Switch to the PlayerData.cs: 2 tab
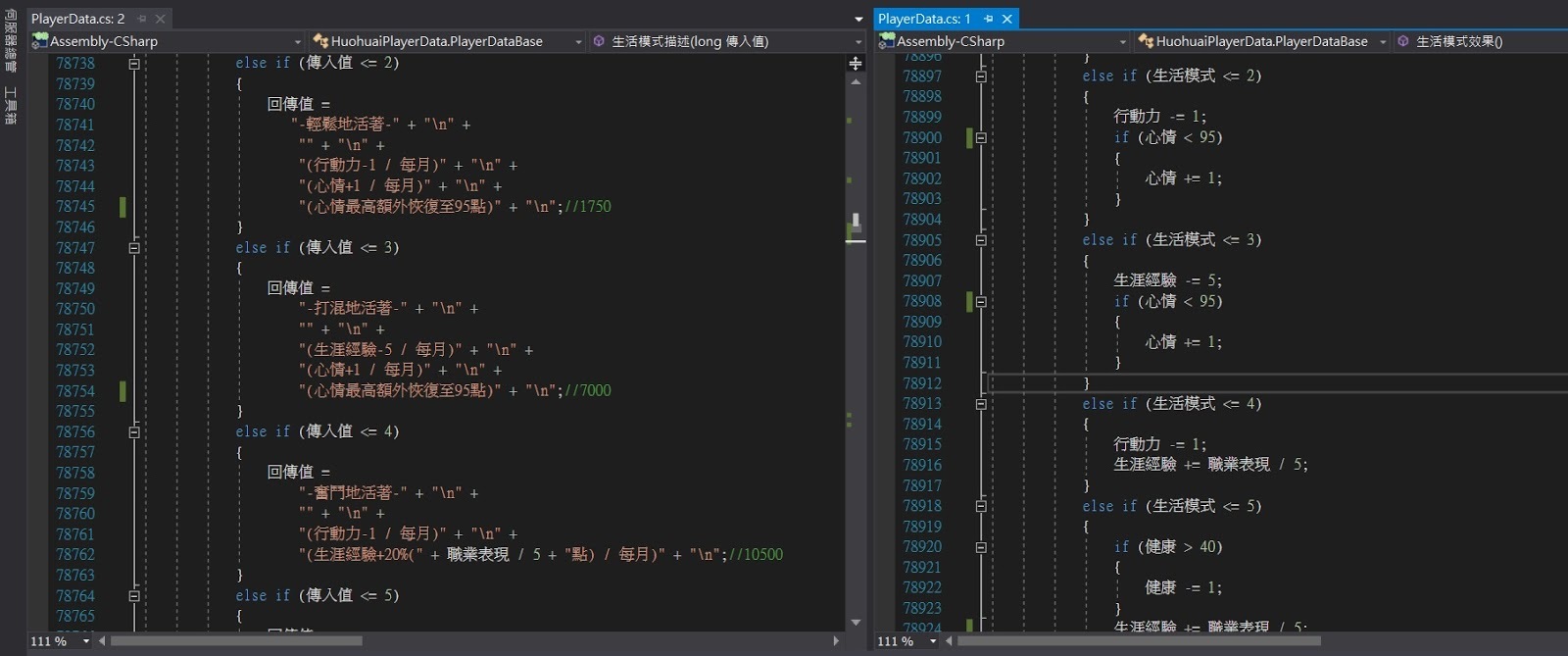 click(78, 19)
